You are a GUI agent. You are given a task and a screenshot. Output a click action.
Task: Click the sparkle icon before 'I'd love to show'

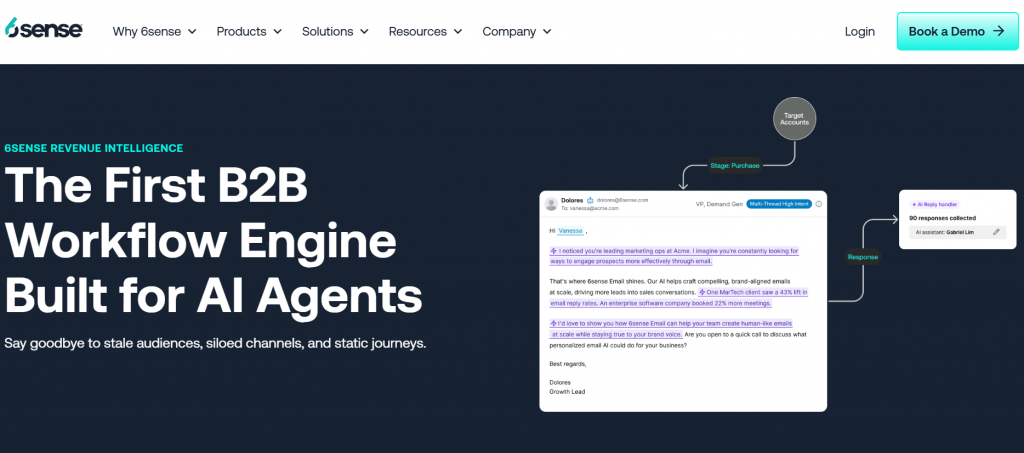[553, 323]
